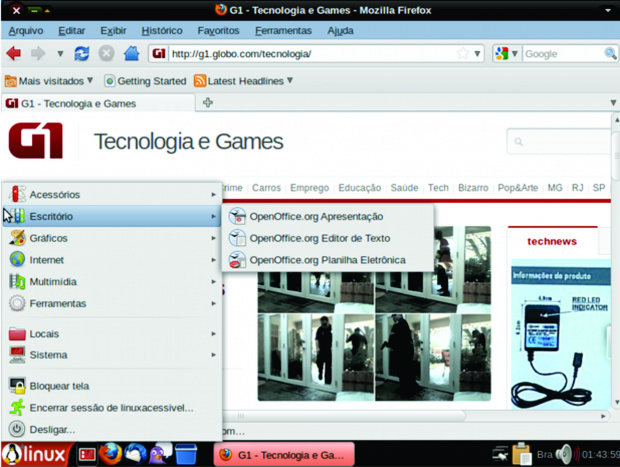Open the search engine selector dropdown
The height and width of the screenshot is (467, 620).
[x=514, y=53]
